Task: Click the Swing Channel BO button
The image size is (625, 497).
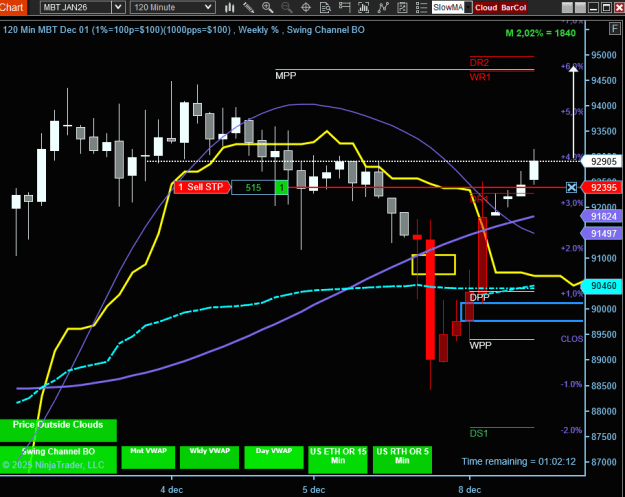Action: point(58,459)
